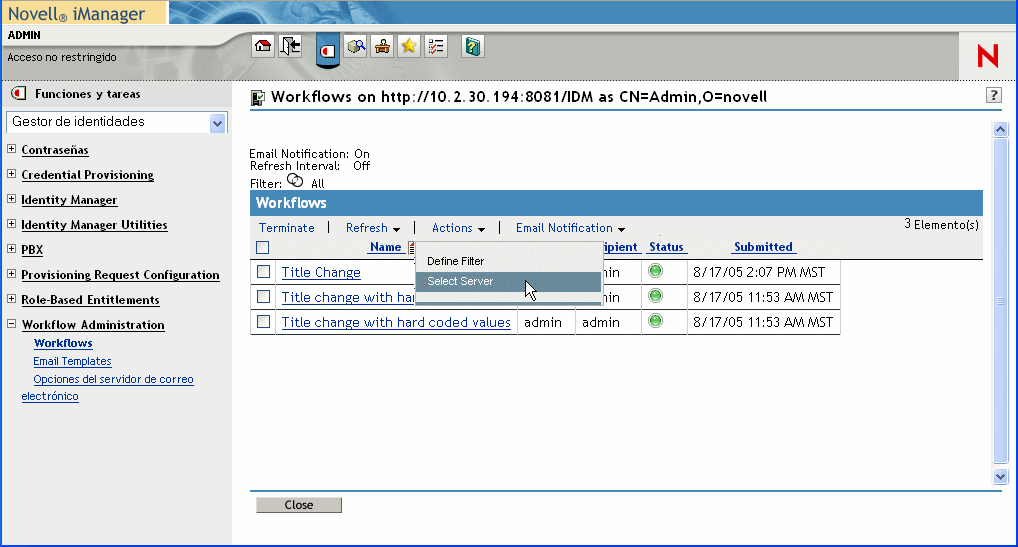Click the Workflows page title icon
This screenshot has height=547, width=1018.
[x=258, y=98]
